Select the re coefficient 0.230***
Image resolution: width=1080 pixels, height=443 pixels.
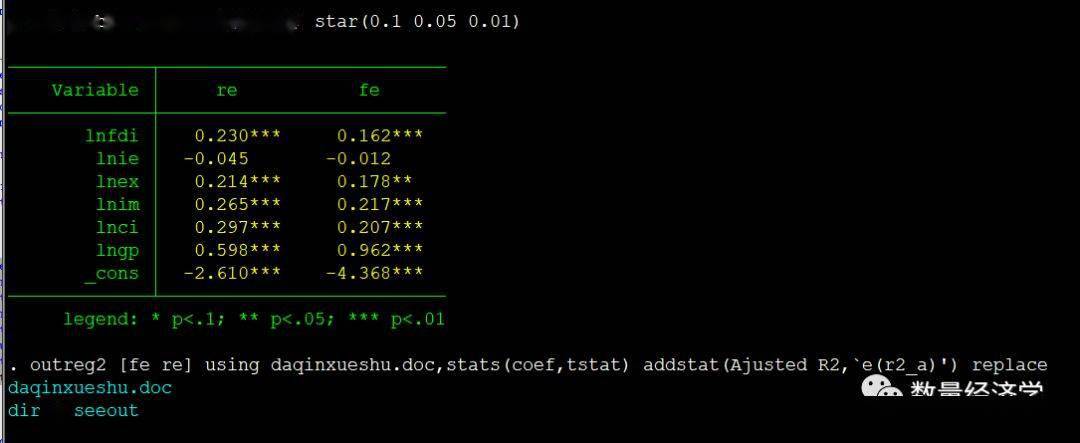click(x=238, y=136)
